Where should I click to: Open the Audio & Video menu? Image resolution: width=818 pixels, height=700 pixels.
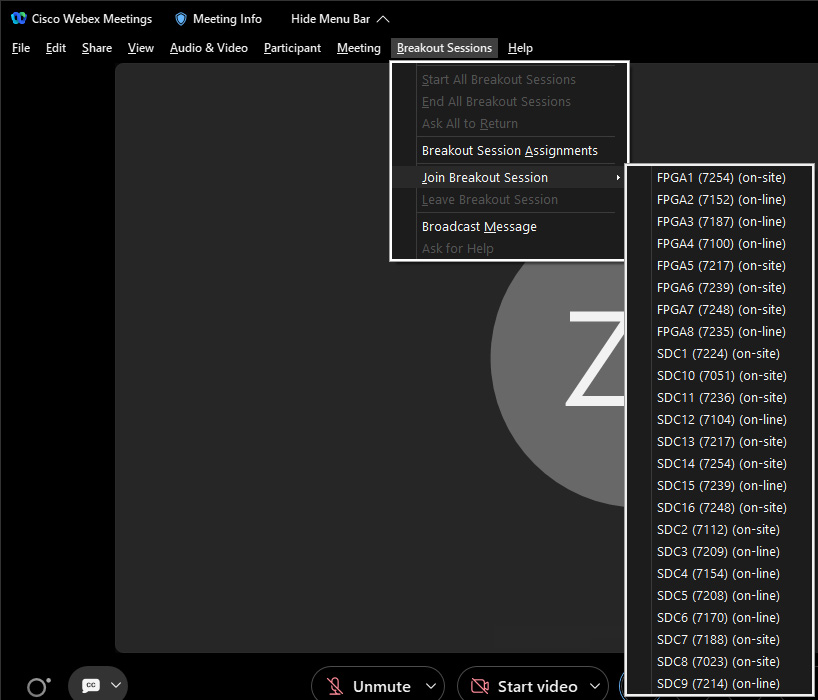[209, 48]
